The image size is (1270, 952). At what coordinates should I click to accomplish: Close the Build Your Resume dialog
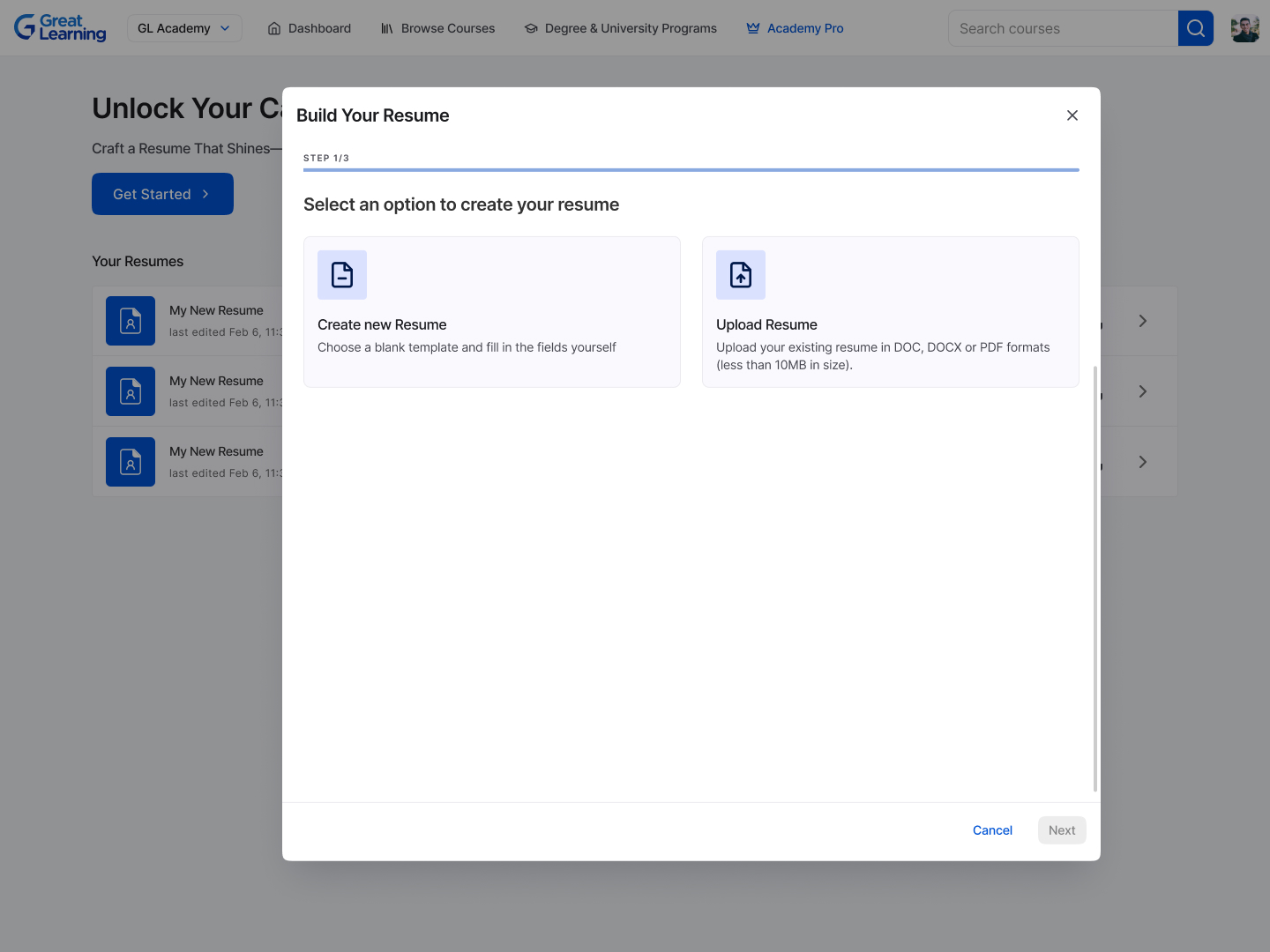click(x=1072, y=115)
